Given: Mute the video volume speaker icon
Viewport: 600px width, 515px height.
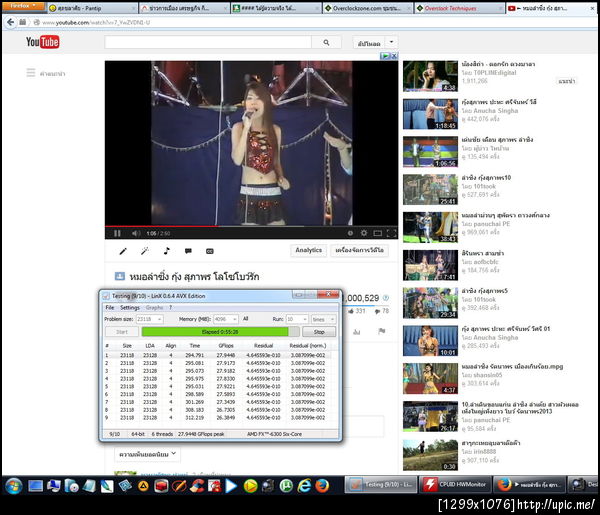Looking at the screenshot, I should point(135,233).
